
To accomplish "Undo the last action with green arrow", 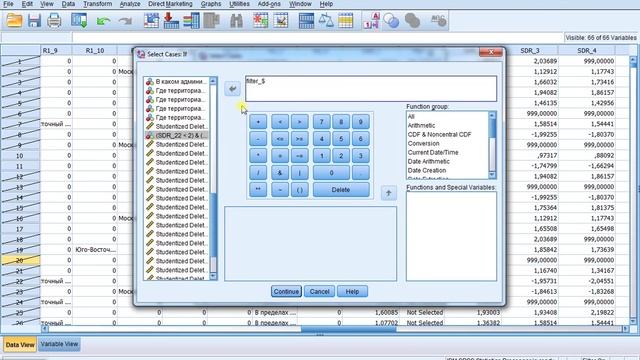I will coord(103,20).
